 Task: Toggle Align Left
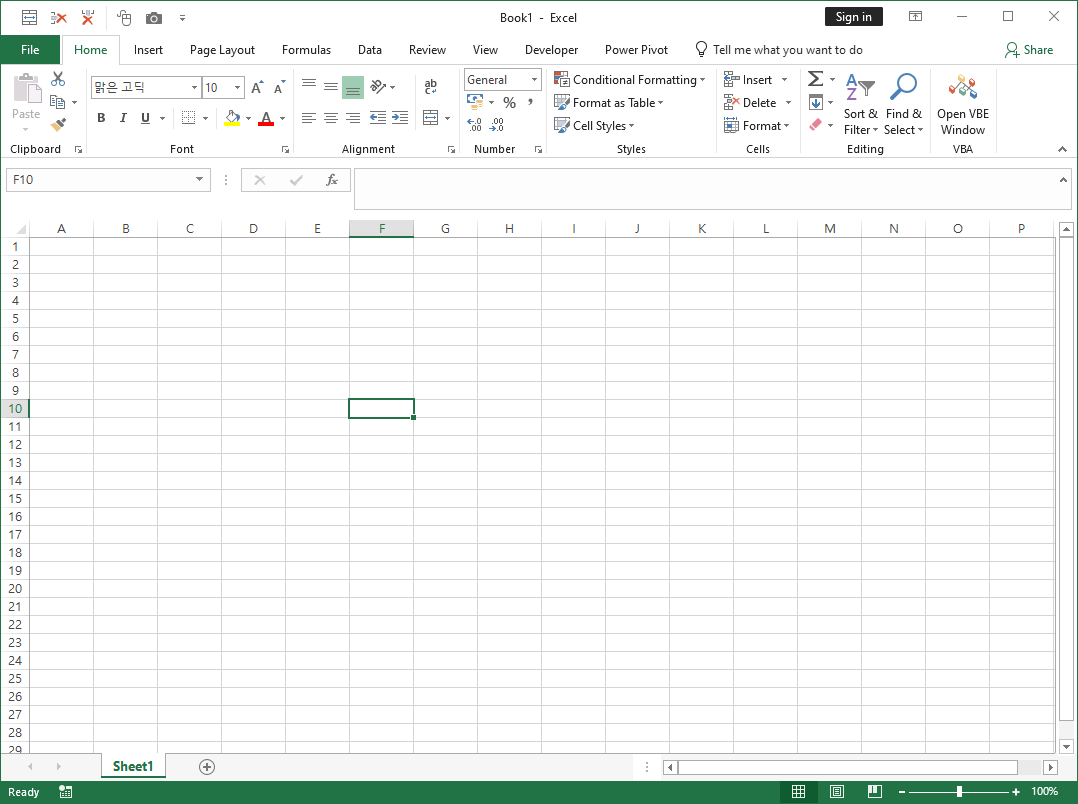coord(309,118)
